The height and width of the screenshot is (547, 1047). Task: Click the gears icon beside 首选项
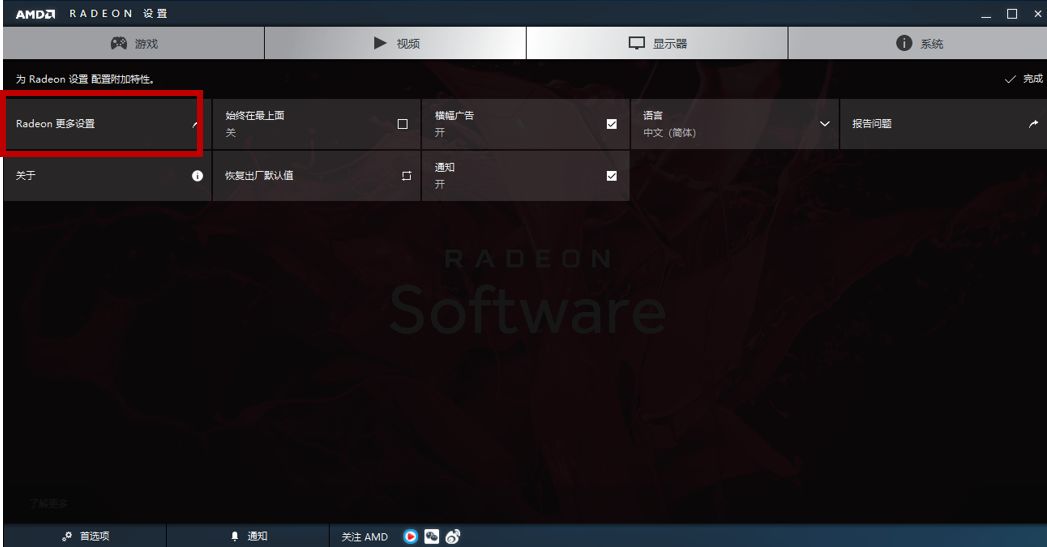67,536
